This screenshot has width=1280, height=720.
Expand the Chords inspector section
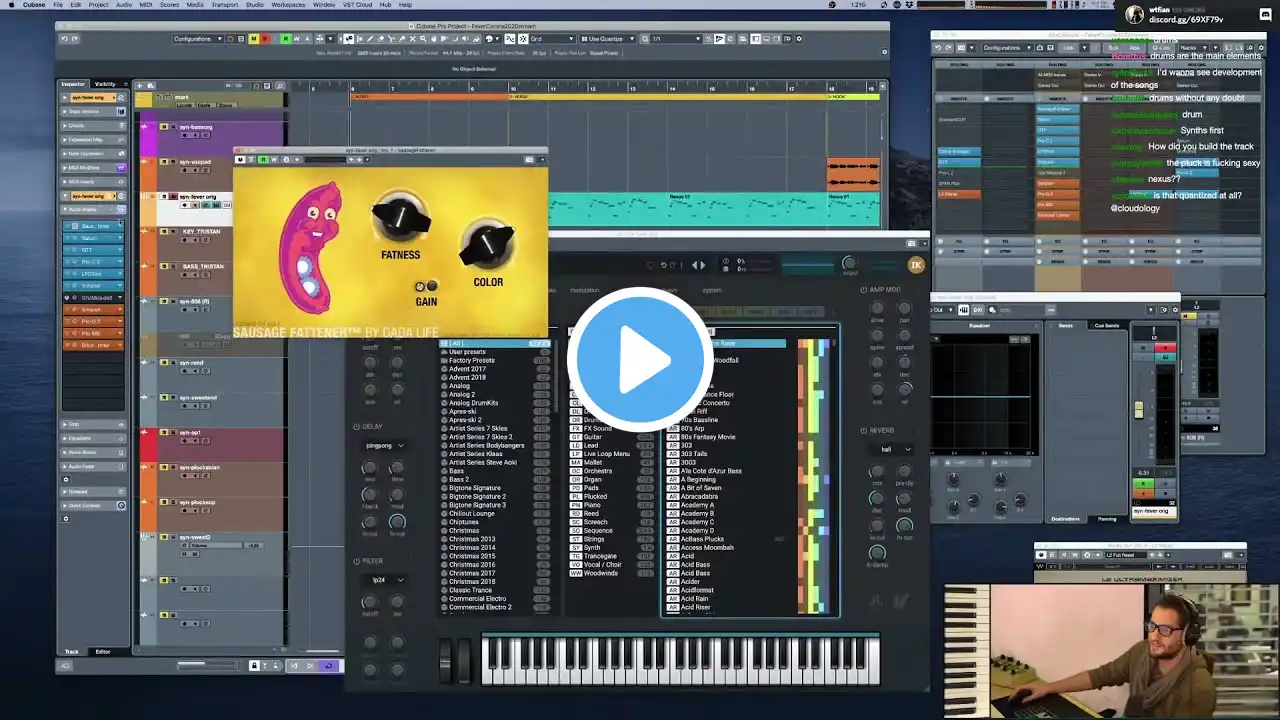[94, 126]
